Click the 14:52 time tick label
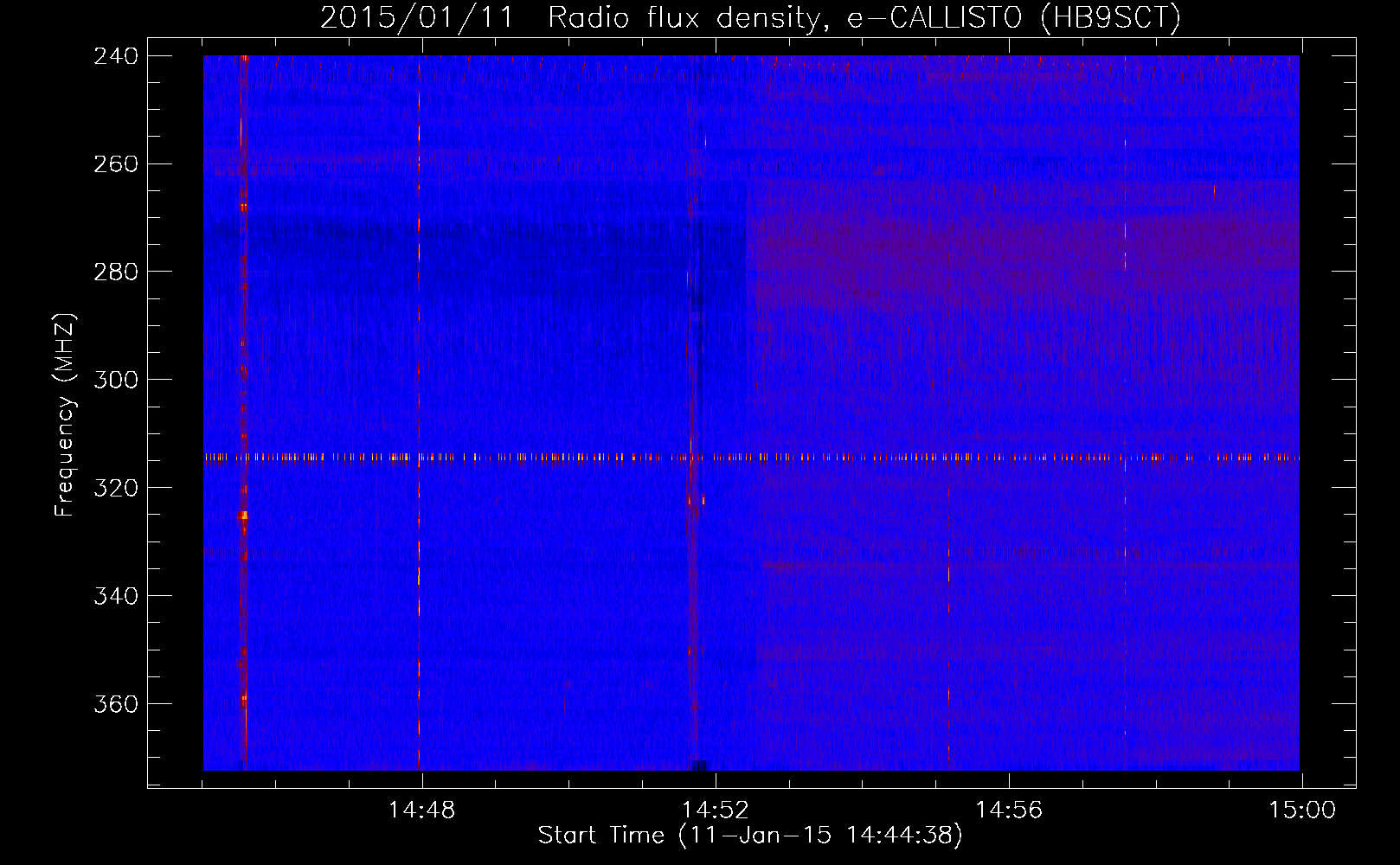 click(715, 811)
